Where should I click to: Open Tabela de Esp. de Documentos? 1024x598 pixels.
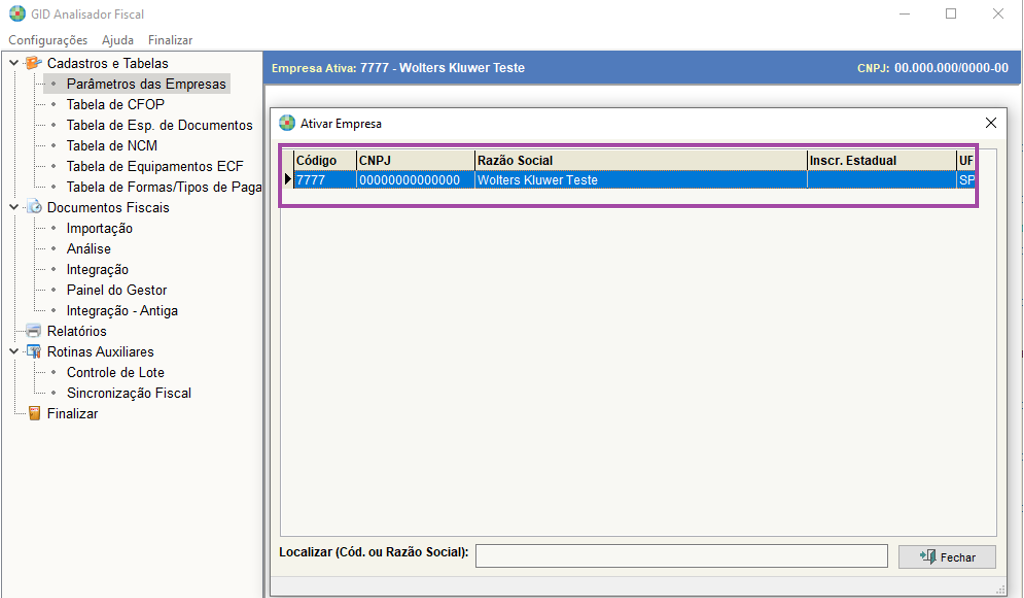coord(159,125)
